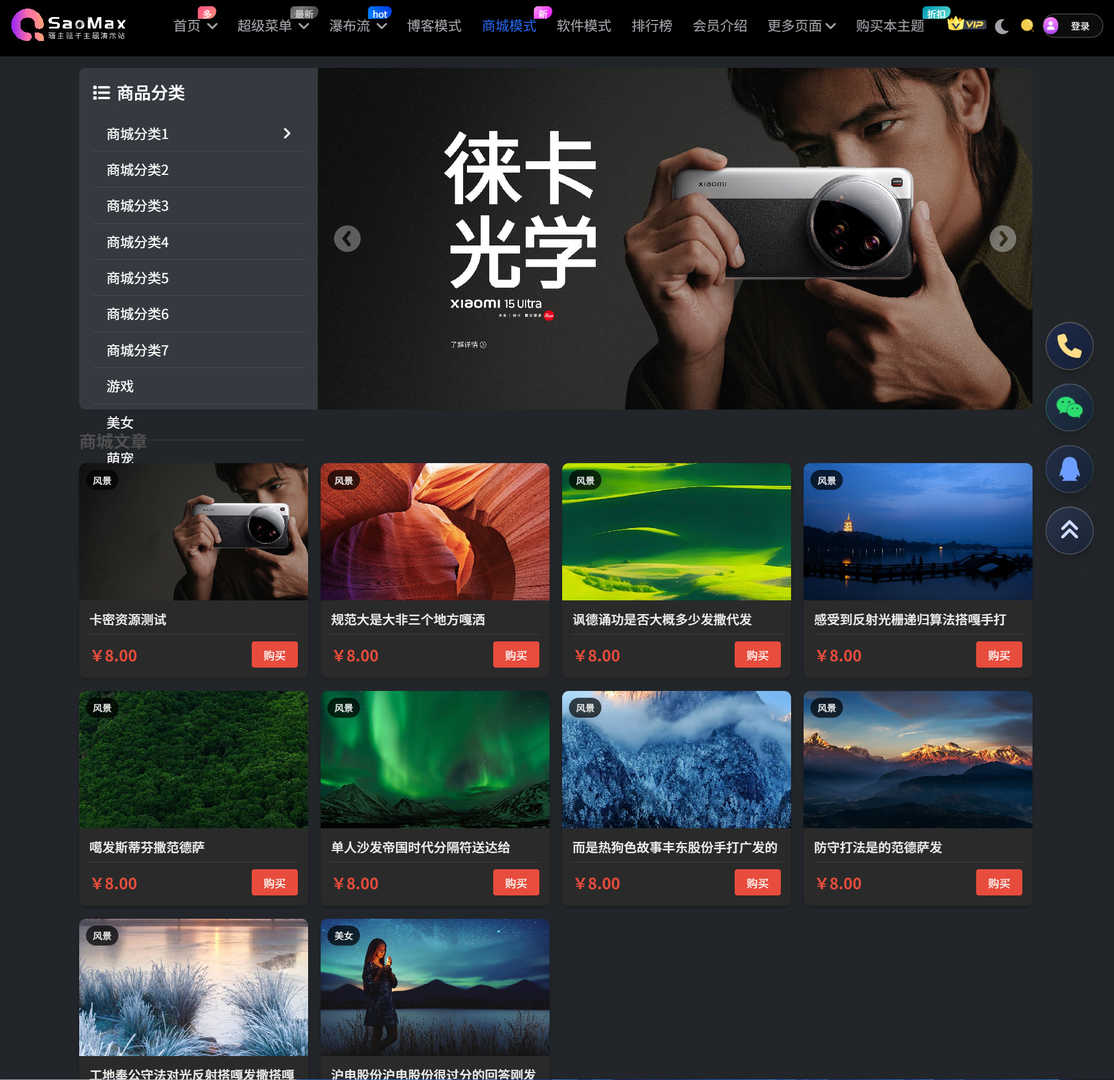Screen dimensions: 1114x1080
Task: Open the sunset mountain range thumbnail
Action: (x=918, y=760)
